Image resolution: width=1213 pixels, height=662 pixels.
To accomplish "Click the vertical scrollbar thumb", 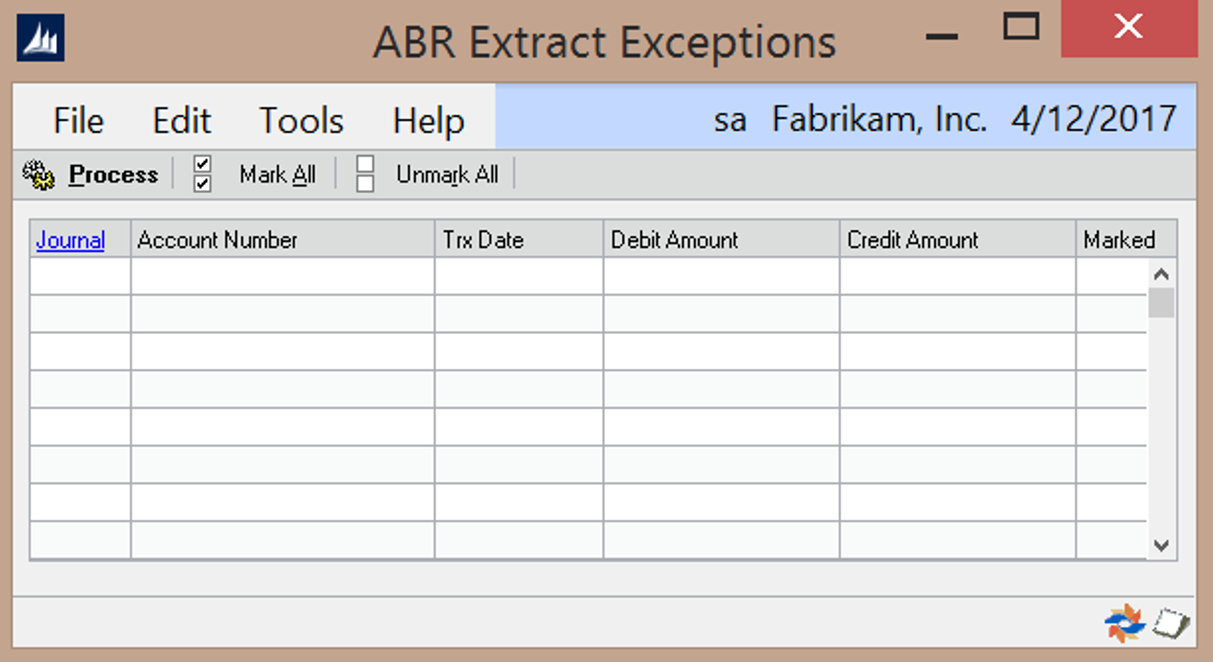I will tap(1161, 303).
